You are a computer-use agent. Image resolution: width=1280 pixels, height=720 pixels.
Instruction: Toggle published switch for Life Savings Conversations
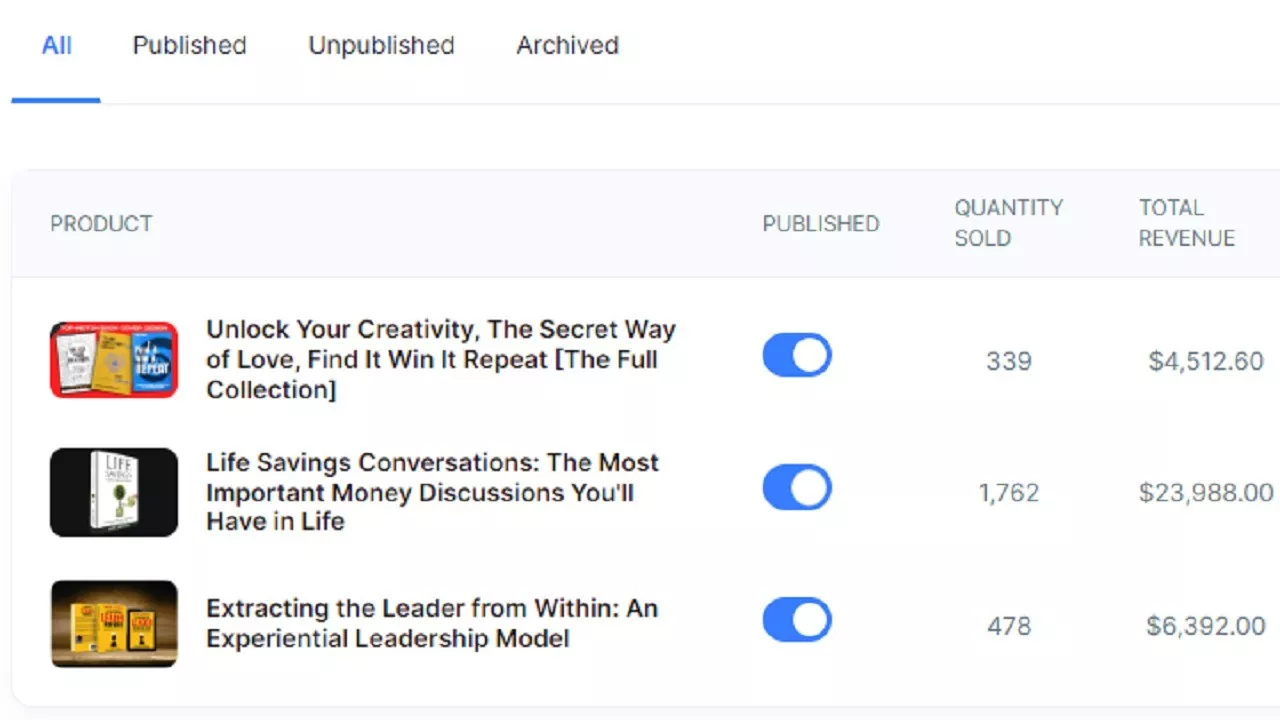click(797, 488)
